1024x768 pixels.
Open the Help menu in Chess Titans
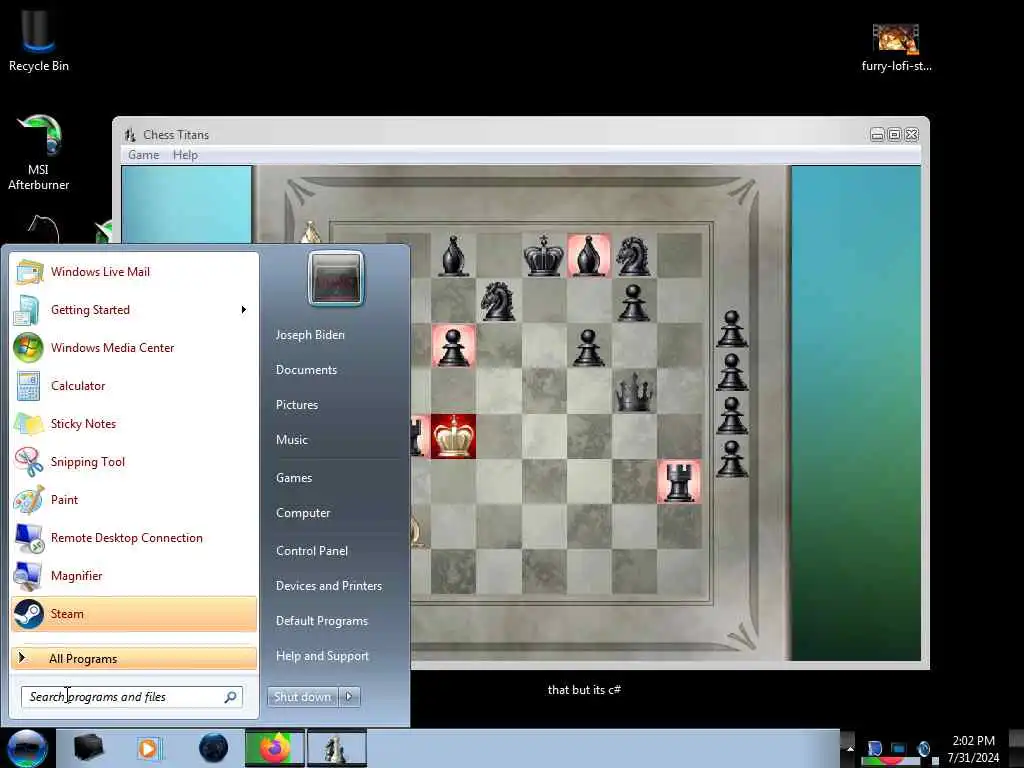pyautogui.click(x=185, y=155)
